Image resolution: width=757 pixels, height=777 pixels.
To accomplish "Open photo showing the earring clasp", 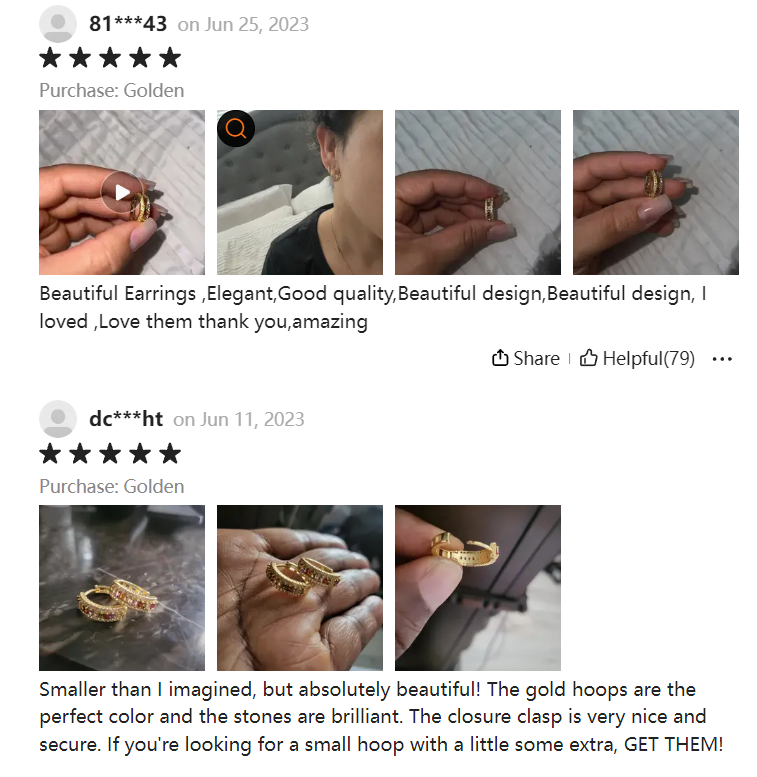I will click(x=478, y=588).
